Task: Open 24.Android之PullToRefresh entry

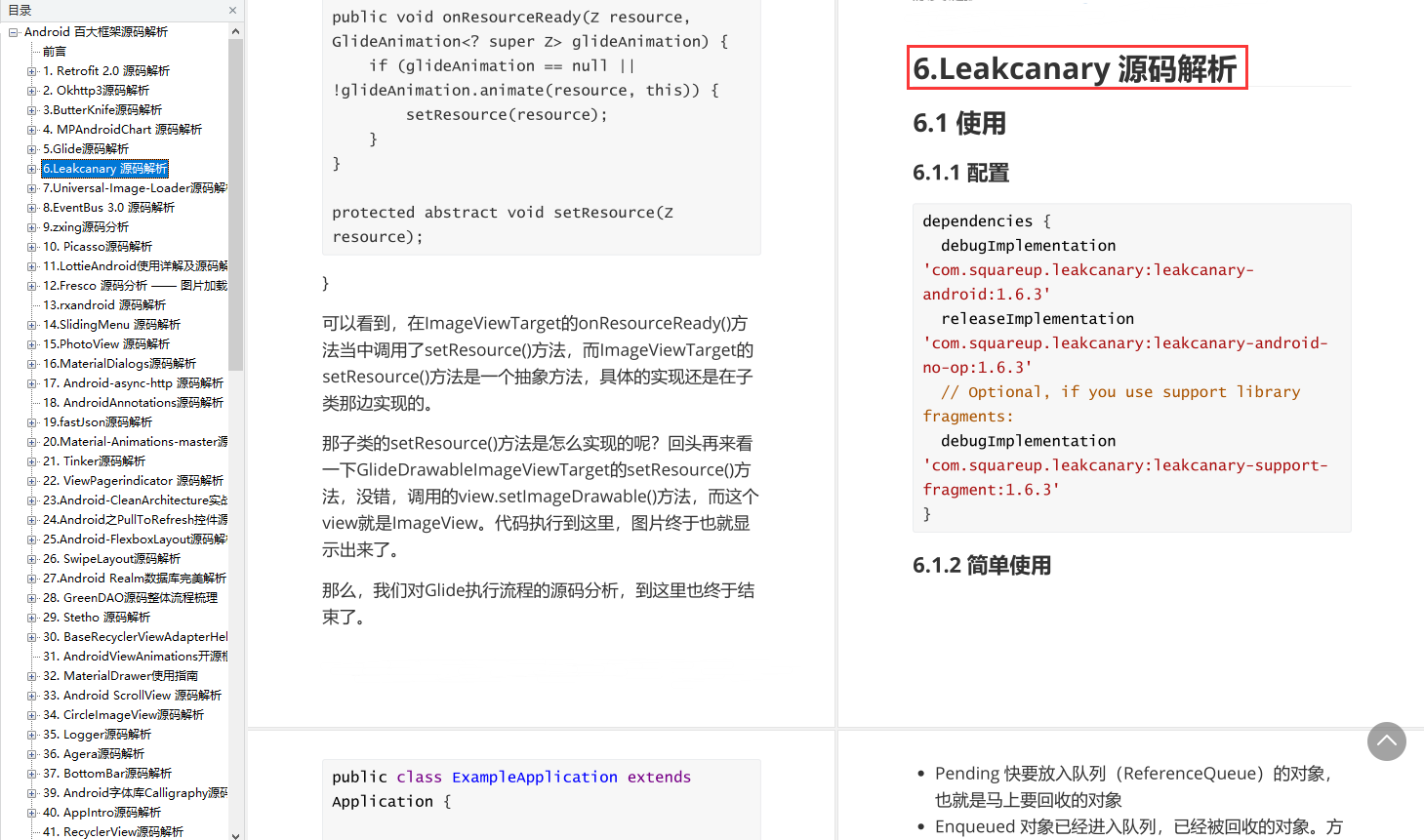Action: (x=135, y=520)
